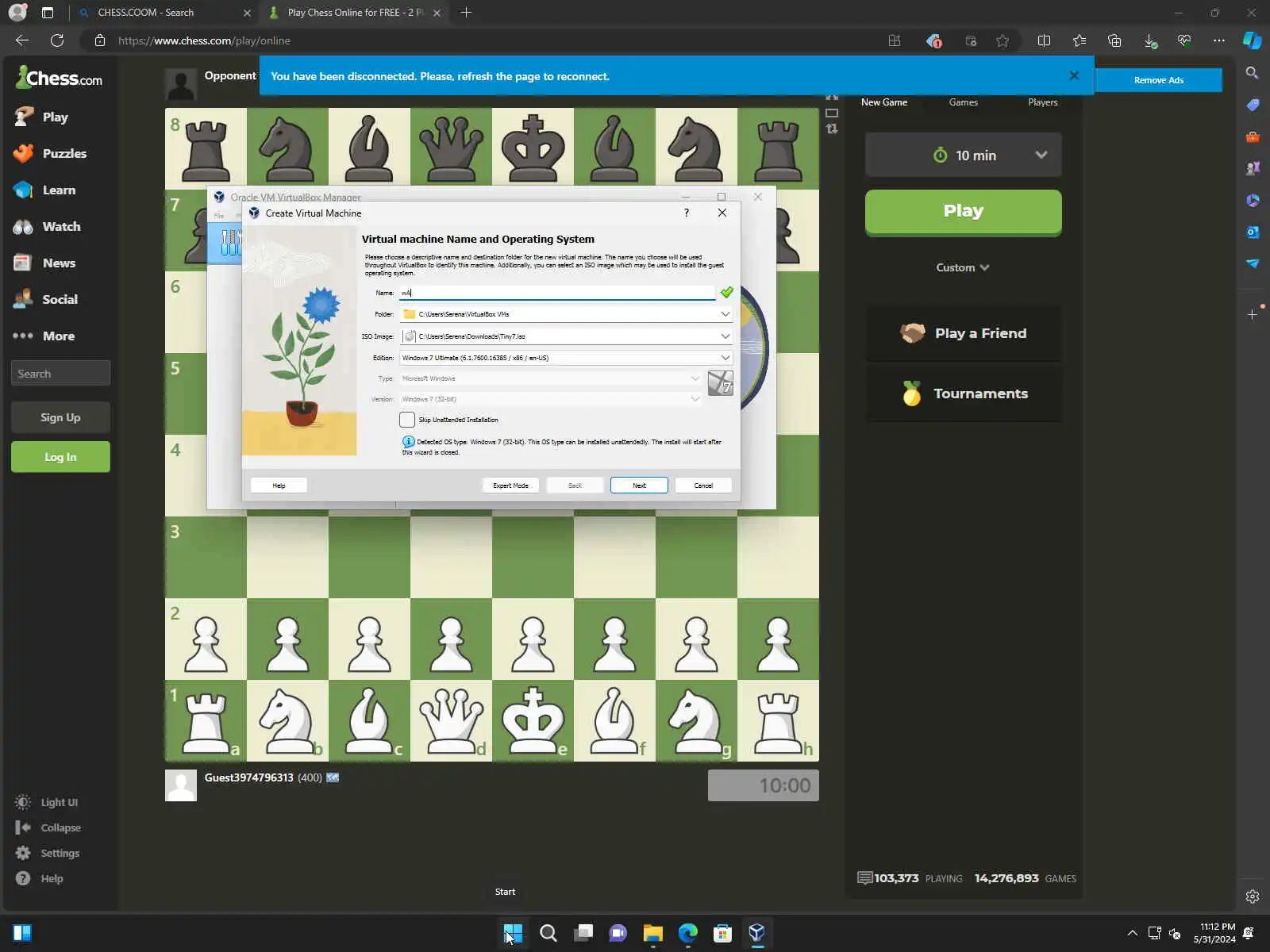
Task: Click the Windows Start button
Action: (x=514, y=933)
